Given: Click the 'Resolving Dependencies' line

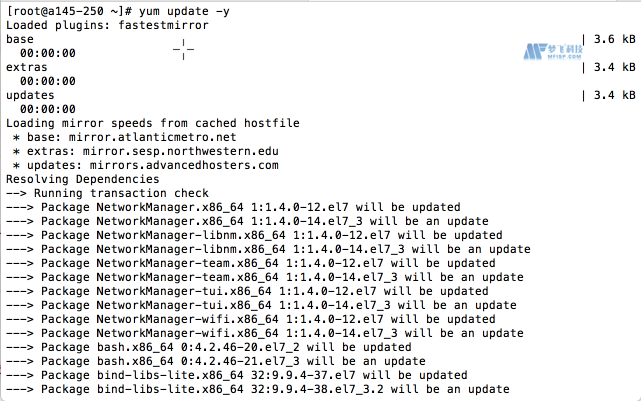Looking at the screenshot, I should (x=83, y=179).
